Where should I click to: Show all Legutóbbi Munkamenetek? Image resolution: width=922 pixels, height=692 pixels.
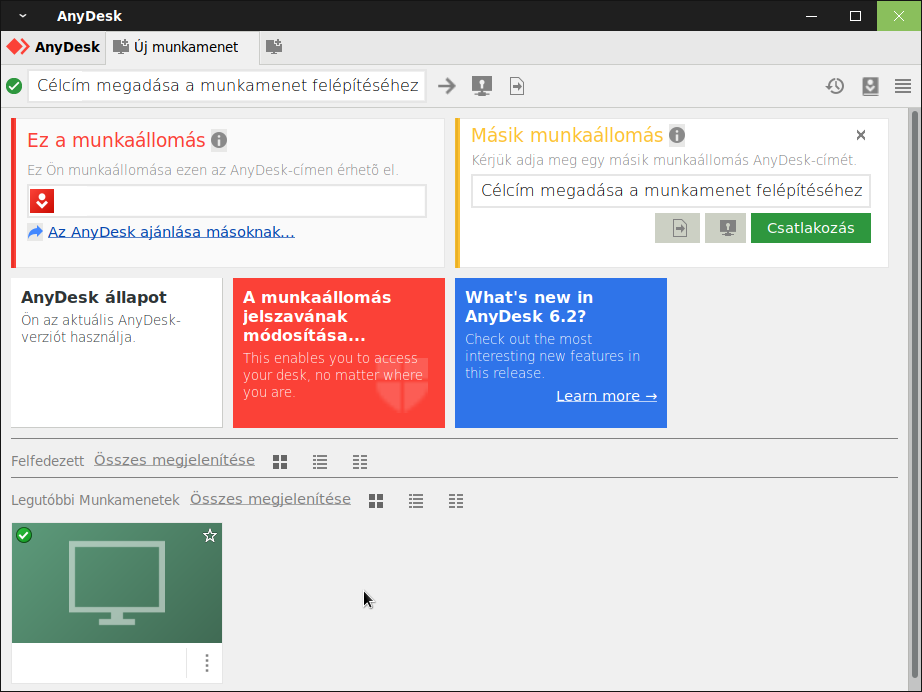point(270,499)
